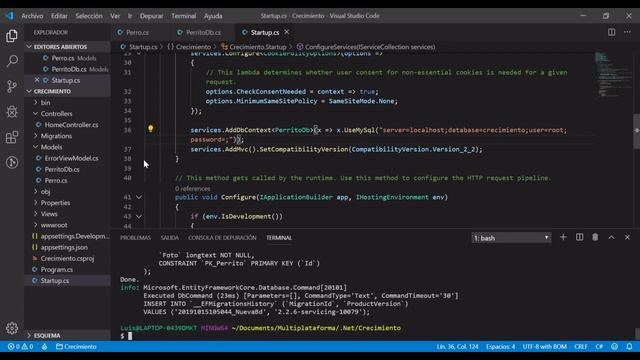Split the editor to the right

(611, 32)
